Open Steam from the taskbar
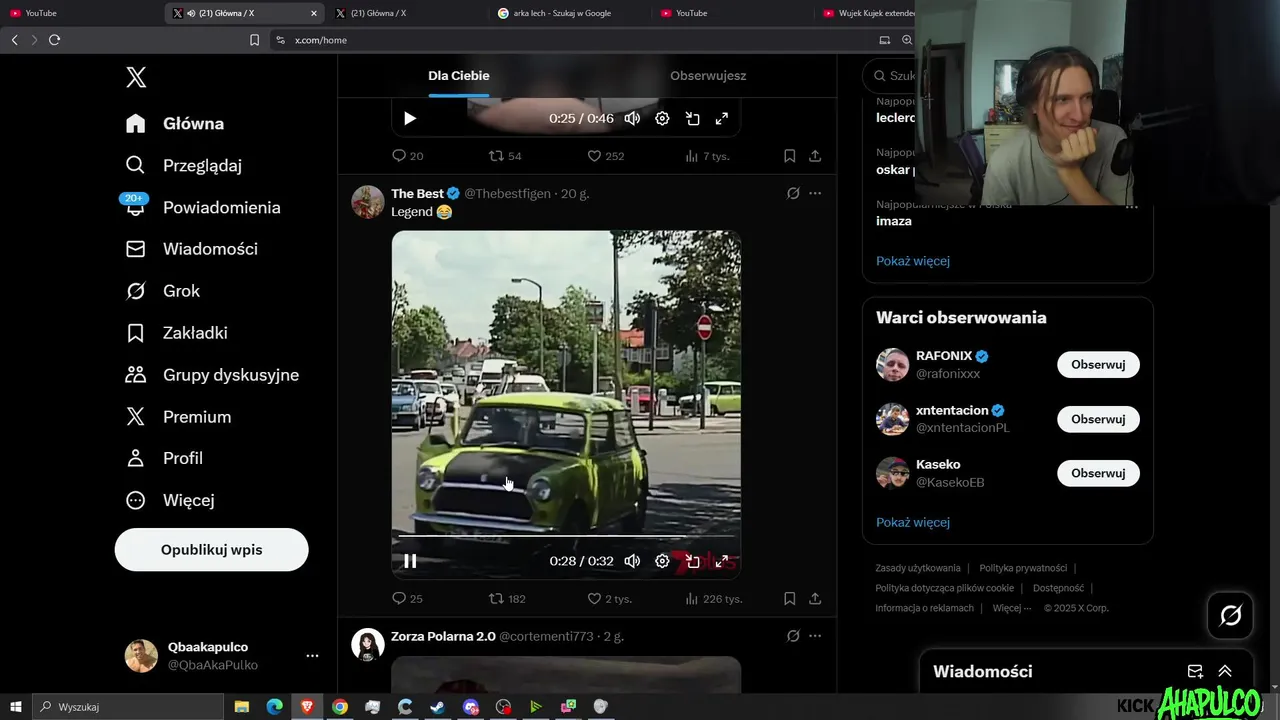 [x=438, y=707]
